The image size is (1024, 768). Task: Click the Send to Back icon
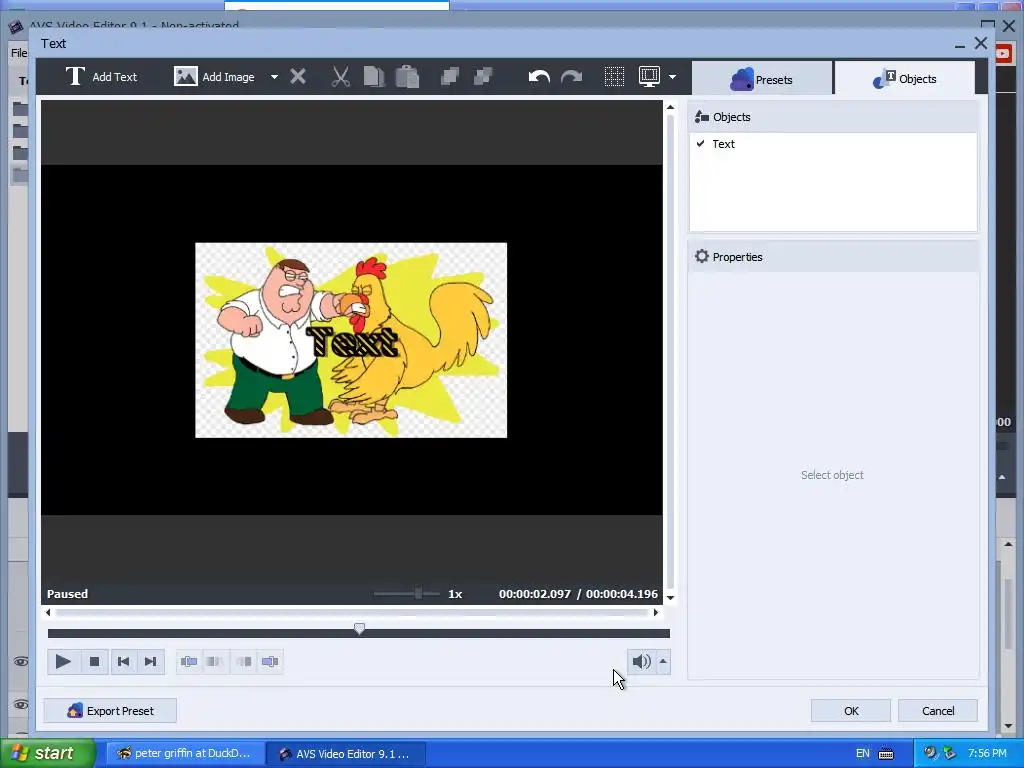click(483, 77)
